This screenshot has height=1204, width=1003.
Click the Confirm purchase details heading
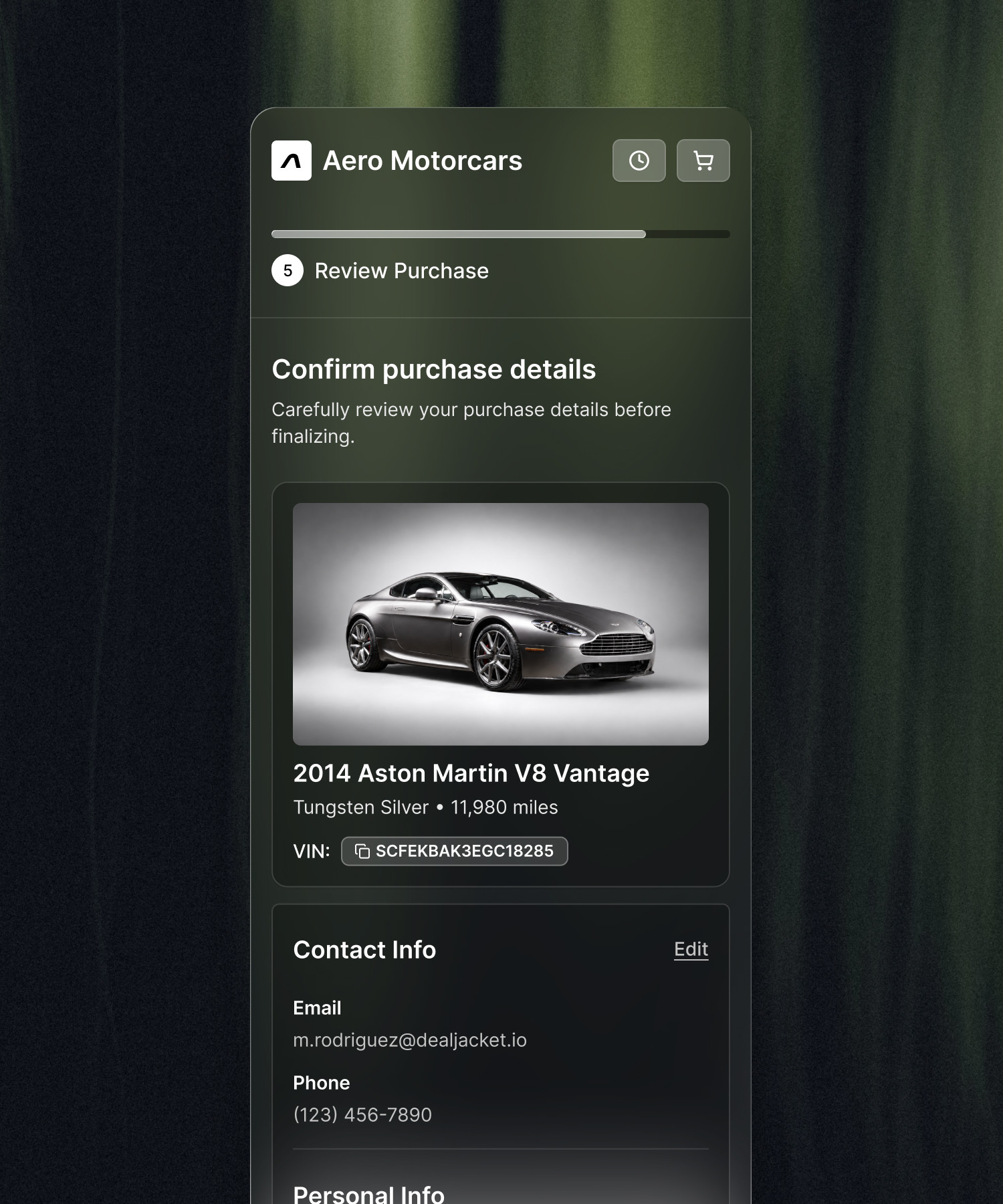click(433, 369)
